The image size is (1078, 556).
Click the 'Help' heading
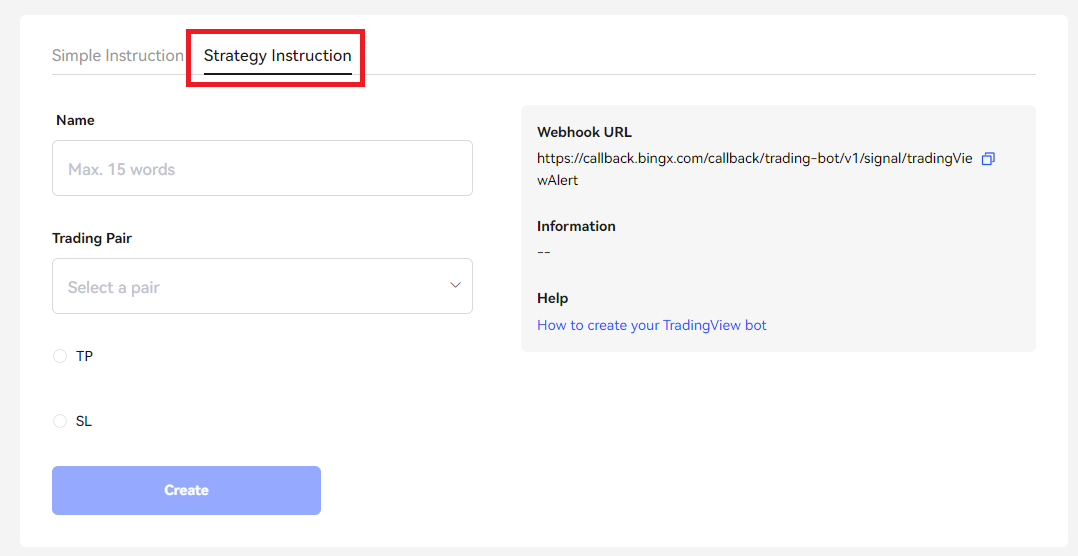(552, 298)
